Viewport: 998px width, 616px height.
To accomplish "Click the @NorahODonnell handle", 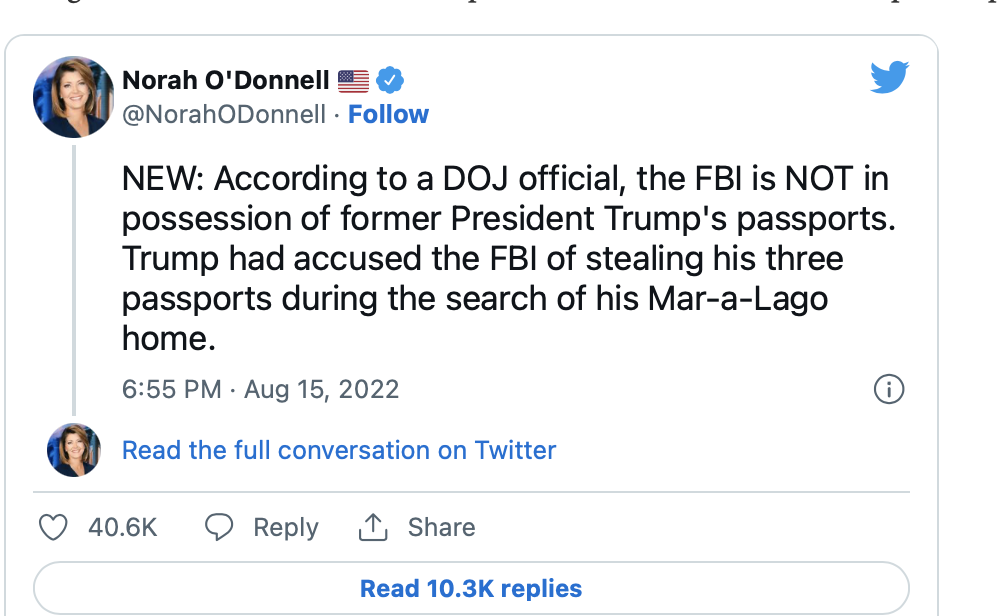I will (x=224, y=115).
